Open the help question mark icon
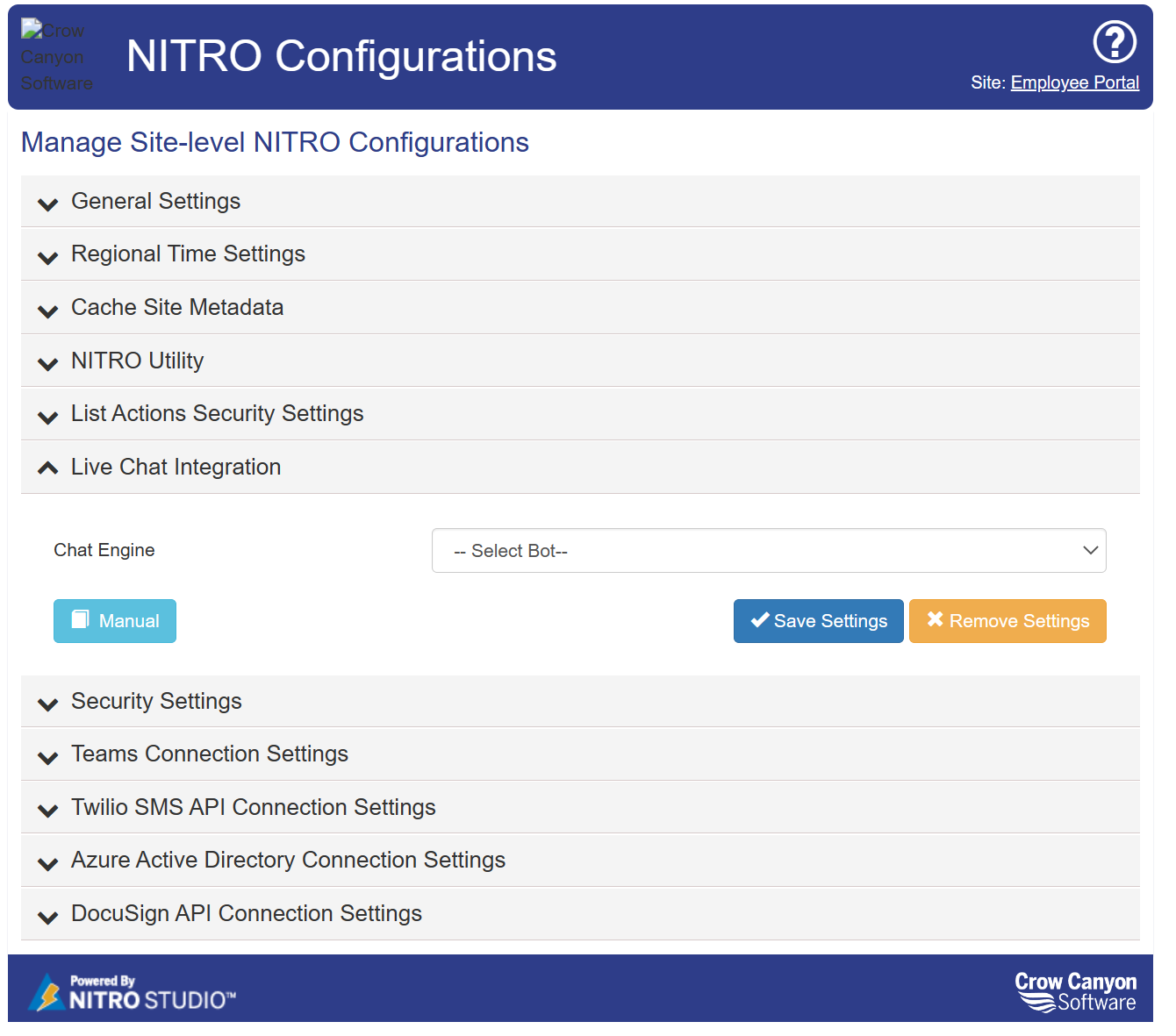This screenshot has height=1036, width=1176. pyautogui.click(x=1114, y=42)
